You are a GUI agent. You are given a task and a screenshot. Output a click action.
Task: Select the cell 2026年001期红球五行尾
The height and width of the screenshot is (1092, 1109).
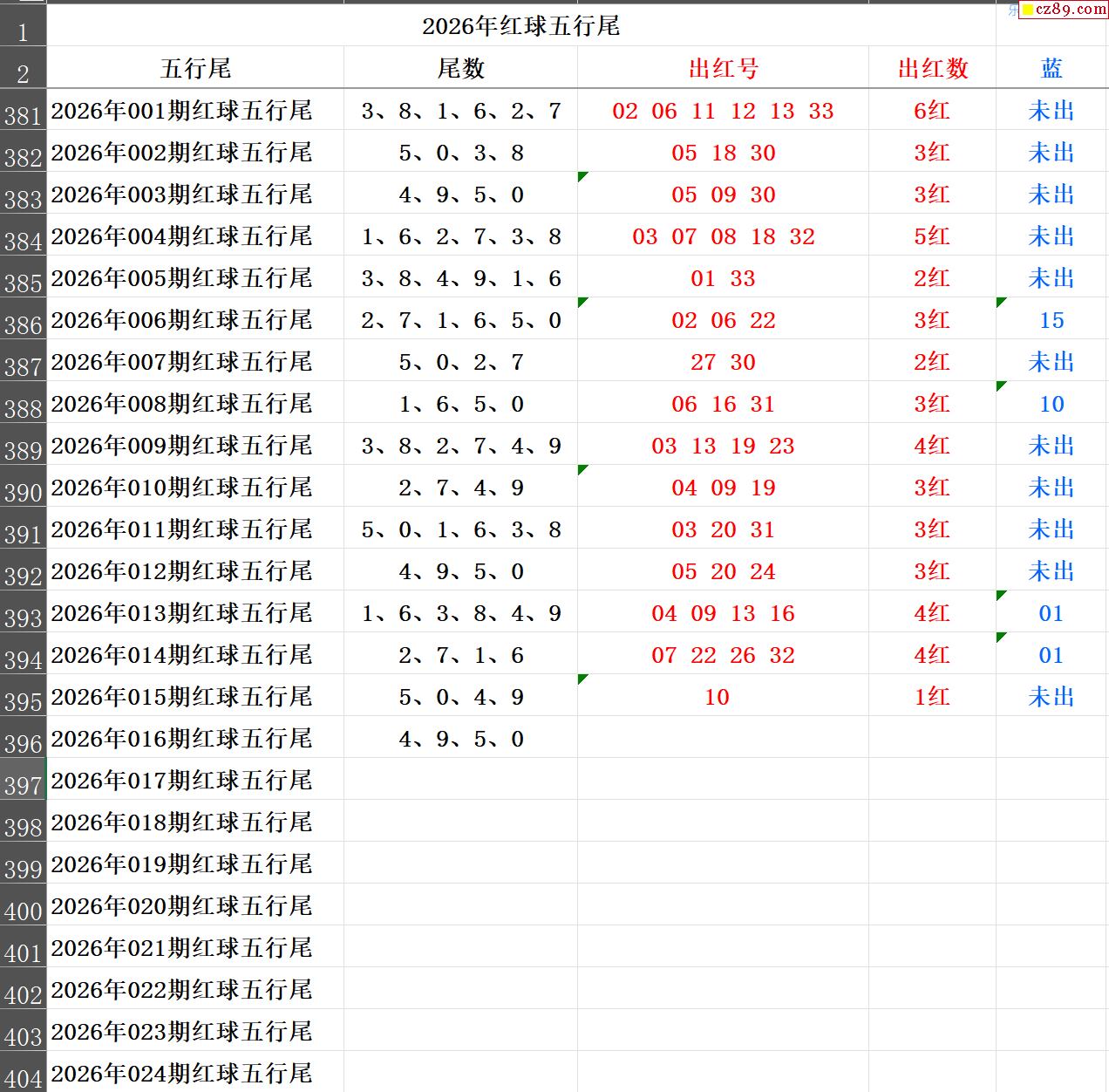coord(181,111)
